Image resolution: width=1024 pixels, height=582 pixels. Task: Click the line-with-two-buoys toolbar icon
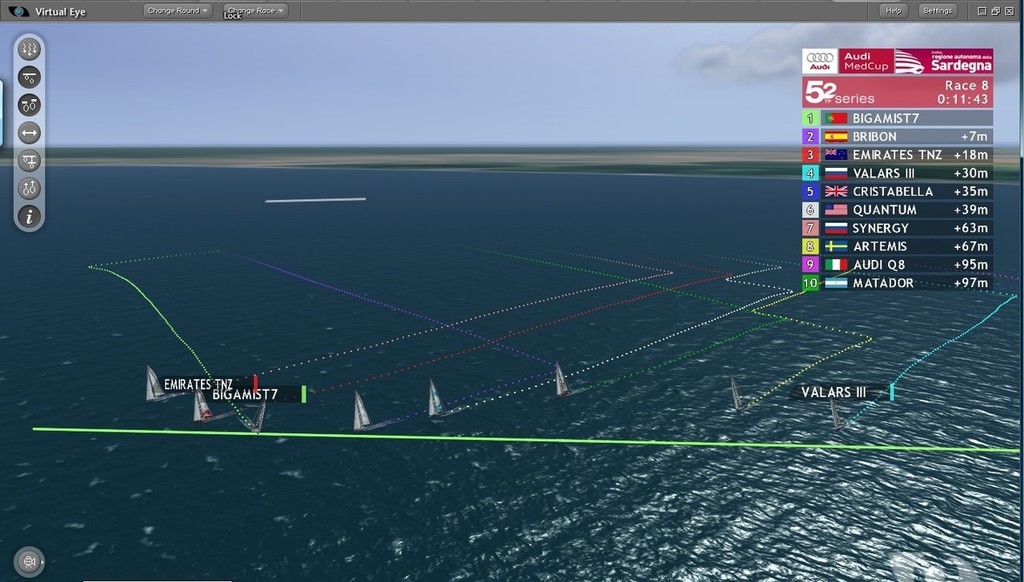point(29,77)
